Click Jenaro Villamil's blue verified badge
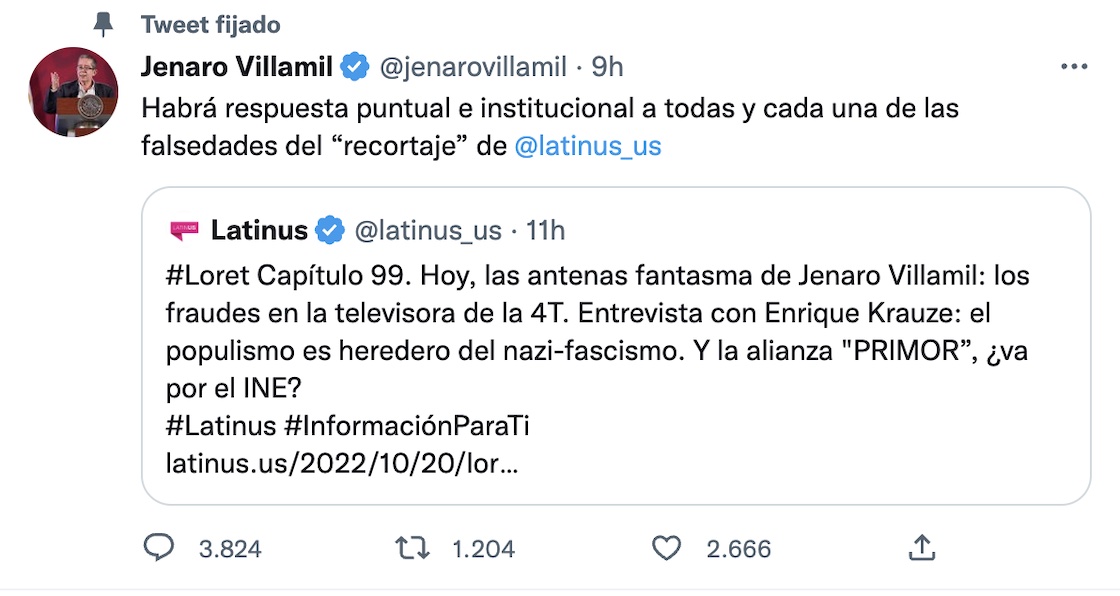 pos(354,67)
